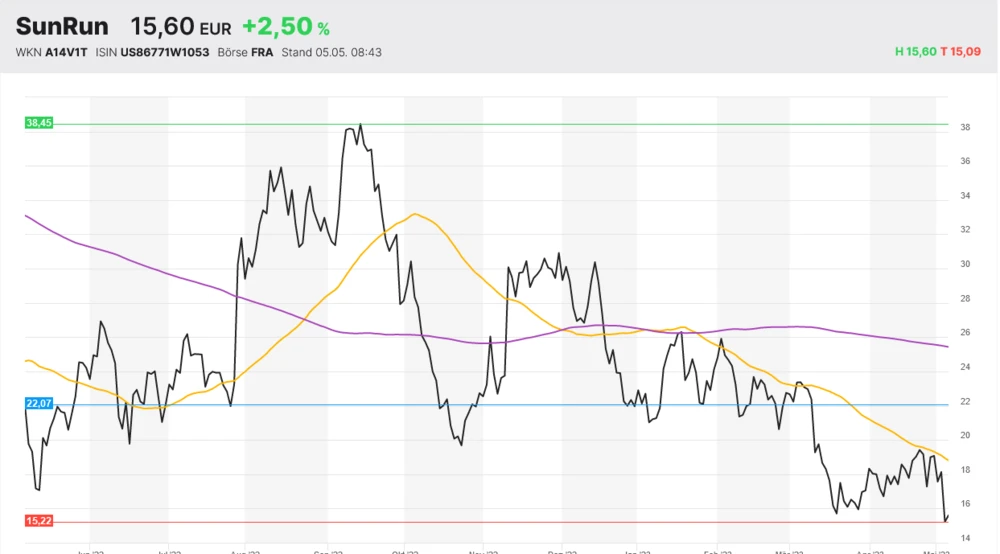The height and width of the screenshot is (554, 1000).
Task: Click the 14 label on the price axis
Action: pos(966,538)
